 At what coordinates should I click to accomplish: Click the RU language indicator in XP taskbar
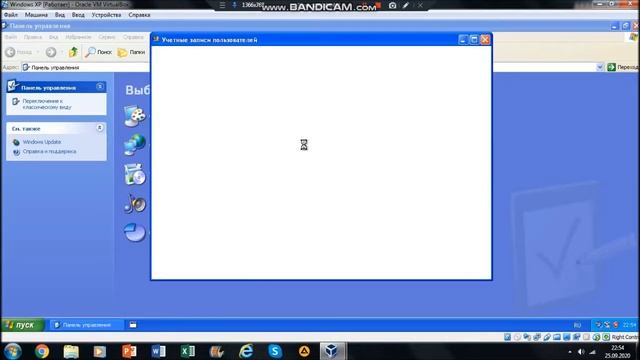[x=577, y=325]
